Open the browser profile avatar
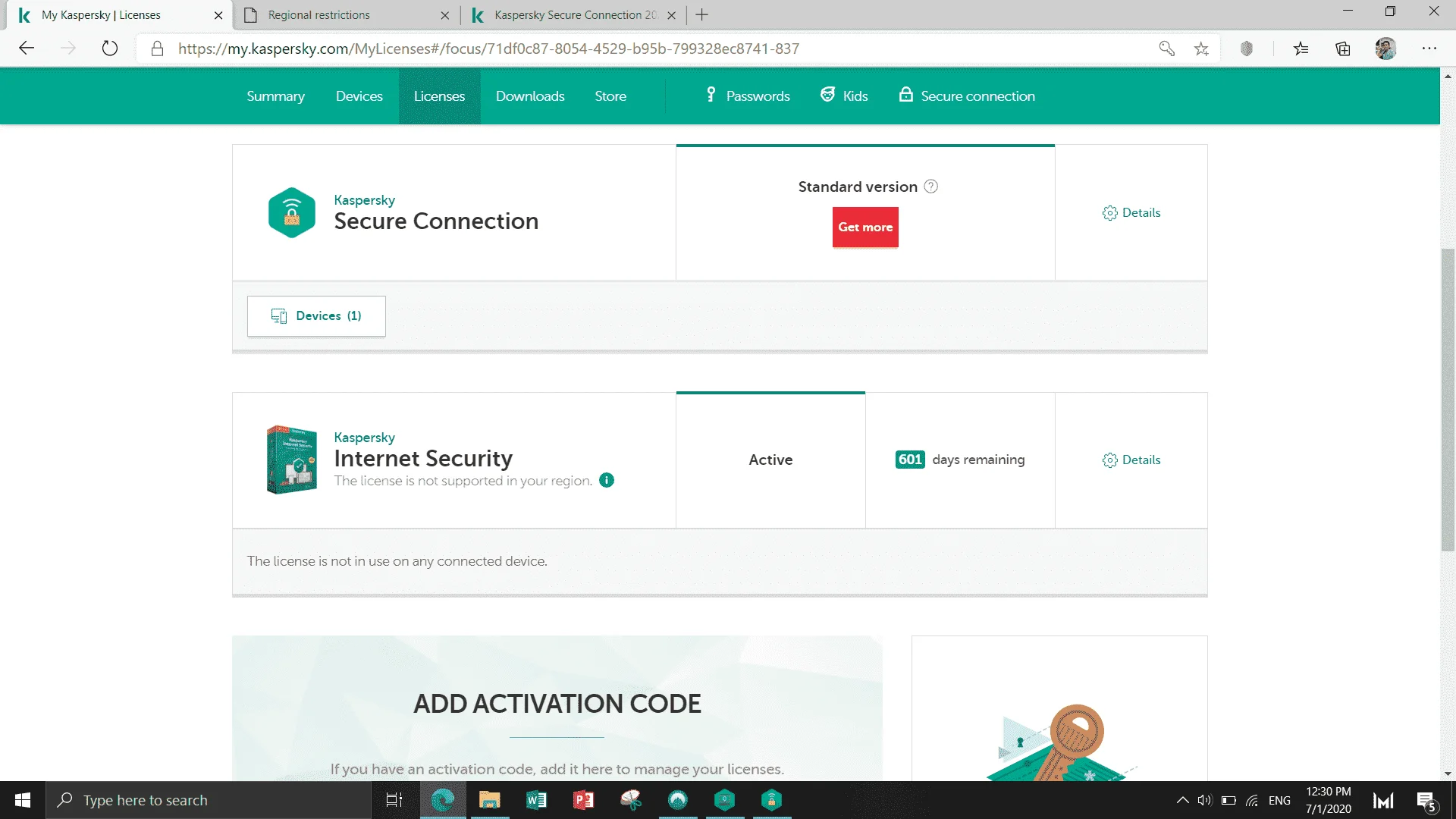 point(1385,49)
